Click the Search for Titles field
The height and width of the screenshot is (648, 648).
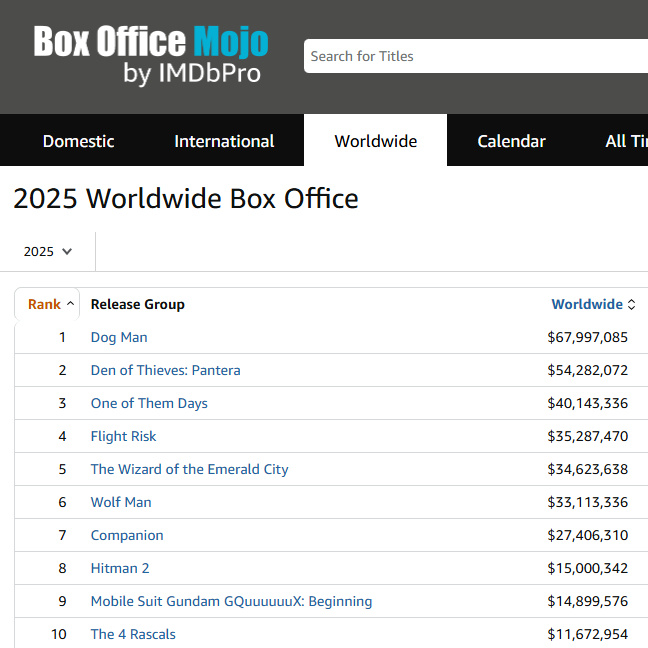(475, 56)
